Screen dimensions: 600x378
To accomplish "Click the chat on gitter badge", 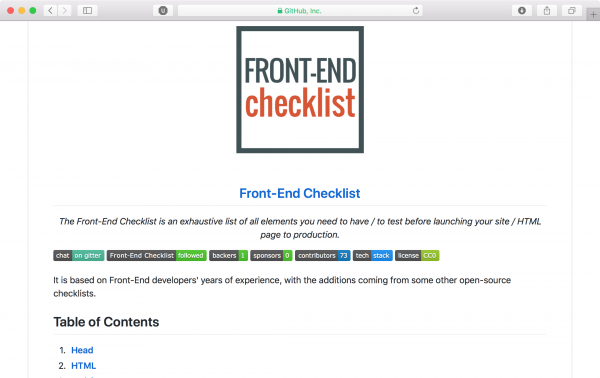I will pyautogui.click(x=79, y=256).
